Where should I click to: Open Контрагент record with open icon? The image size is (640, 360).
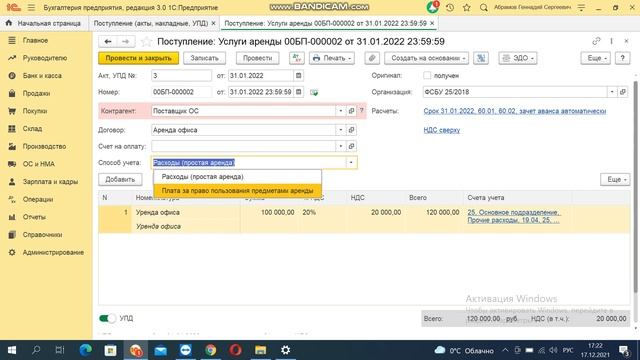(351, 111)
